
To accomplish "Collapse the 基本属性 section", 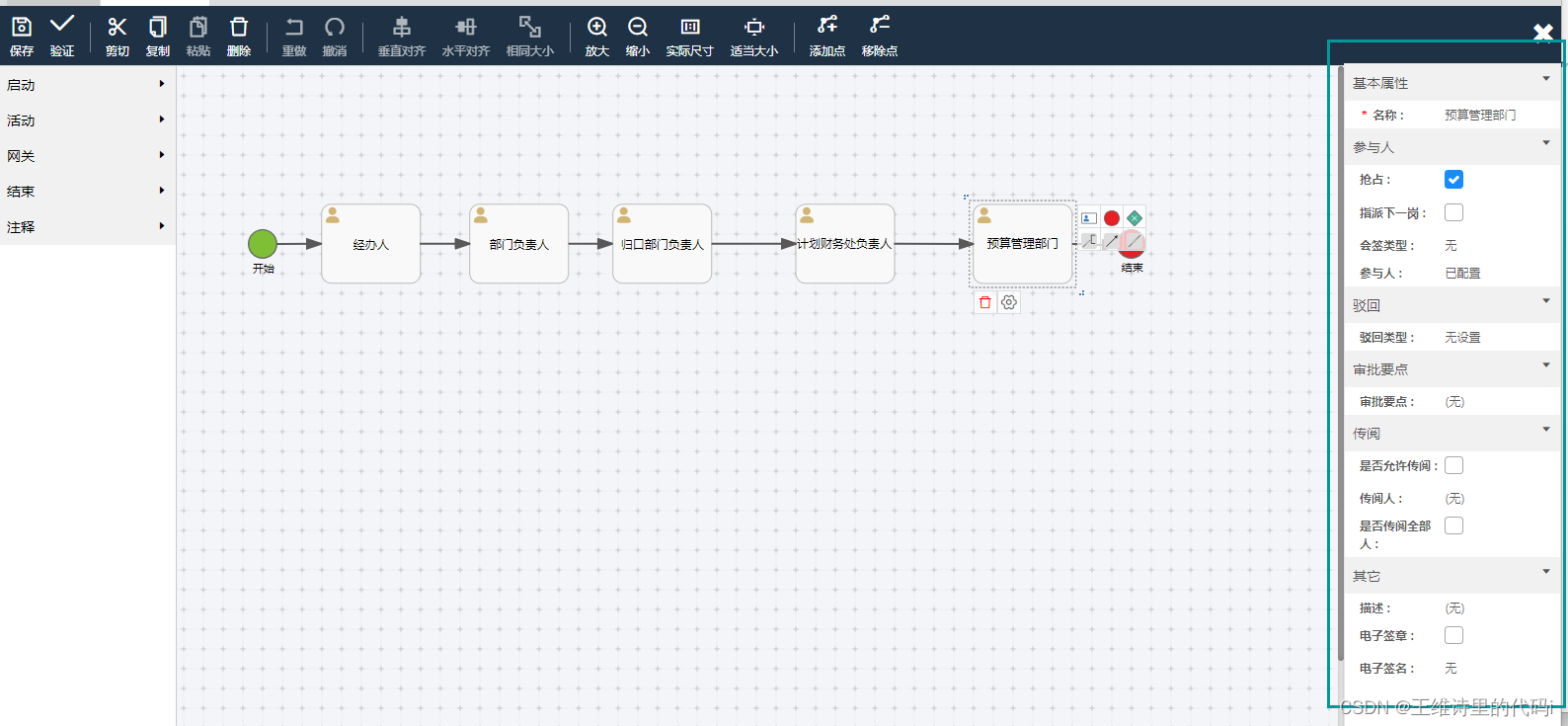I will pyautogui.click(x=1545, y=79).
